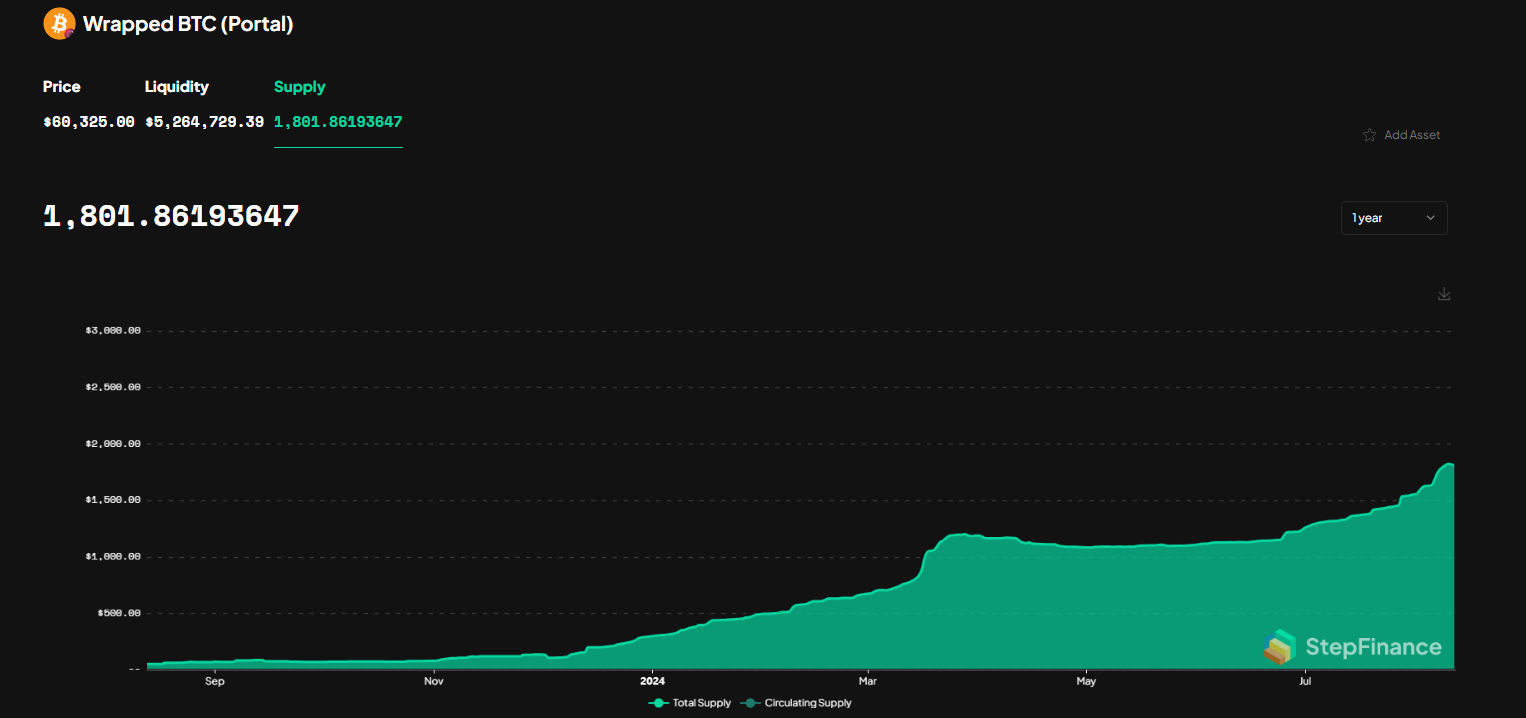
Task: Click the 2024 label on chart x-axis
Action: pyautogui.click(x=651, y=682)
